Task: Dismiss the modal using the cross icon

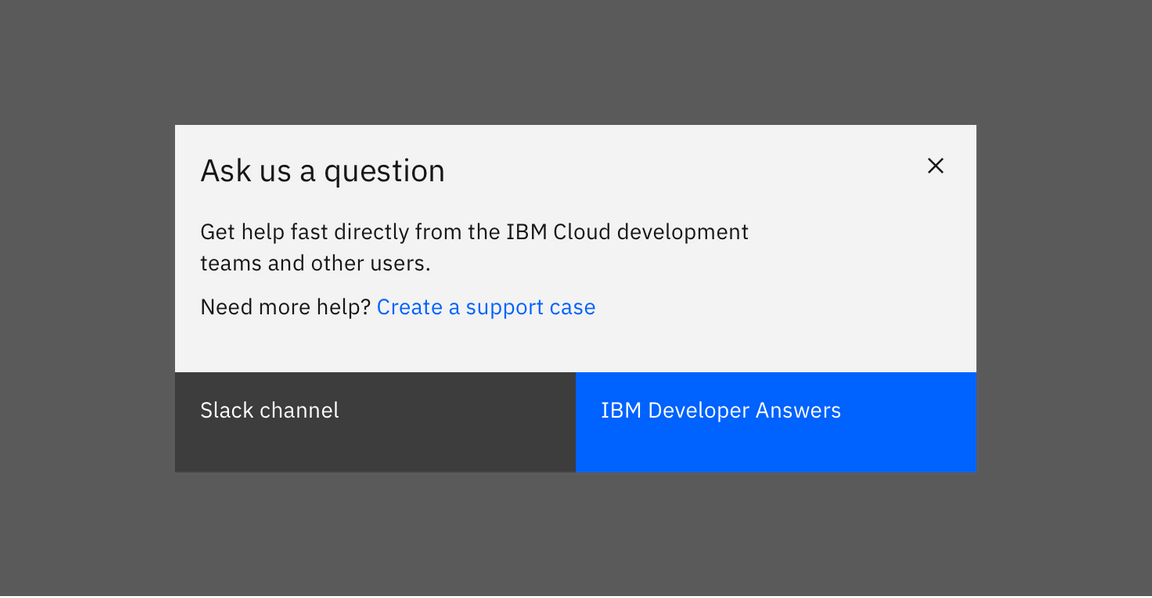Action: pos(935,166)
